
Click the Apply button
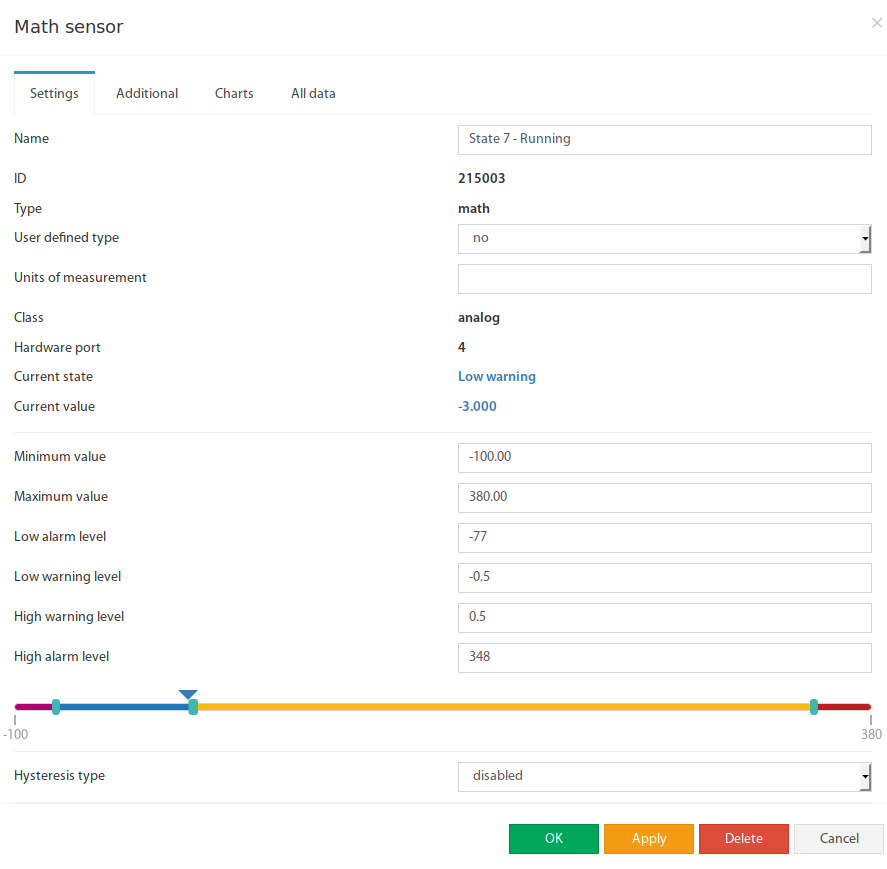pyautogui.click(x=649, y=838)
